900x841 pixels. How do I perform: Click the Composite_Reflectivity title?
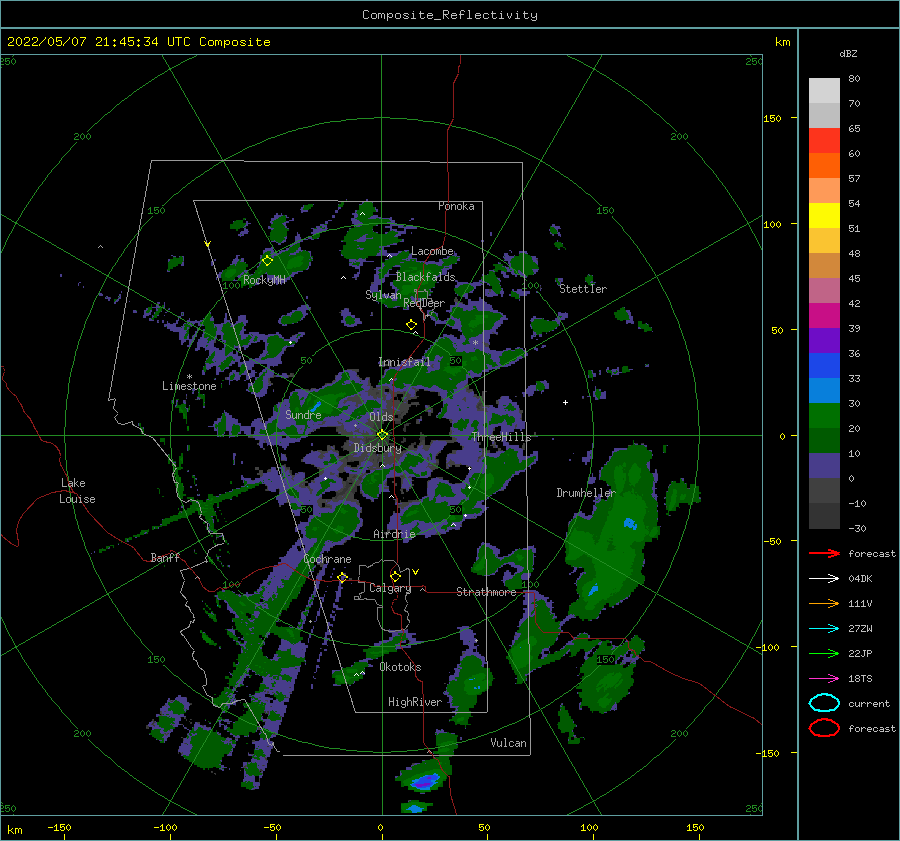449,15
